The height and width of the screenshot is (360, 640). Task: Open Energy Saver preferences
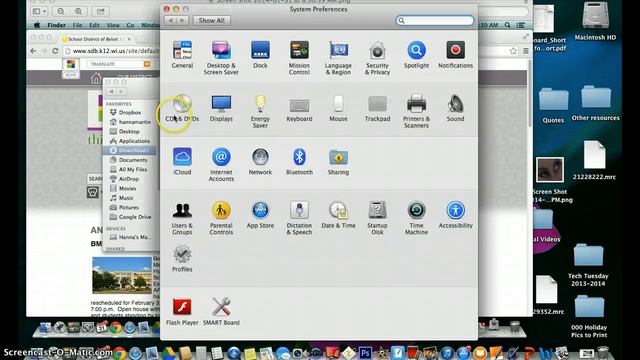coord(260,111)
